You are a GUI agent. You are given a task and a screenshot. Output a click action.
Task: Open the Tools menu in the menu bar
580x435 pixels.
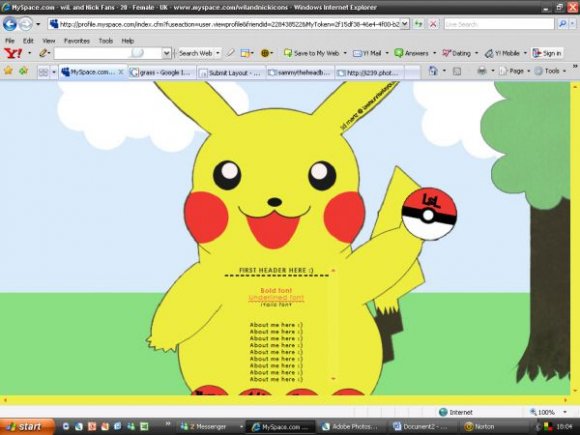106,41
